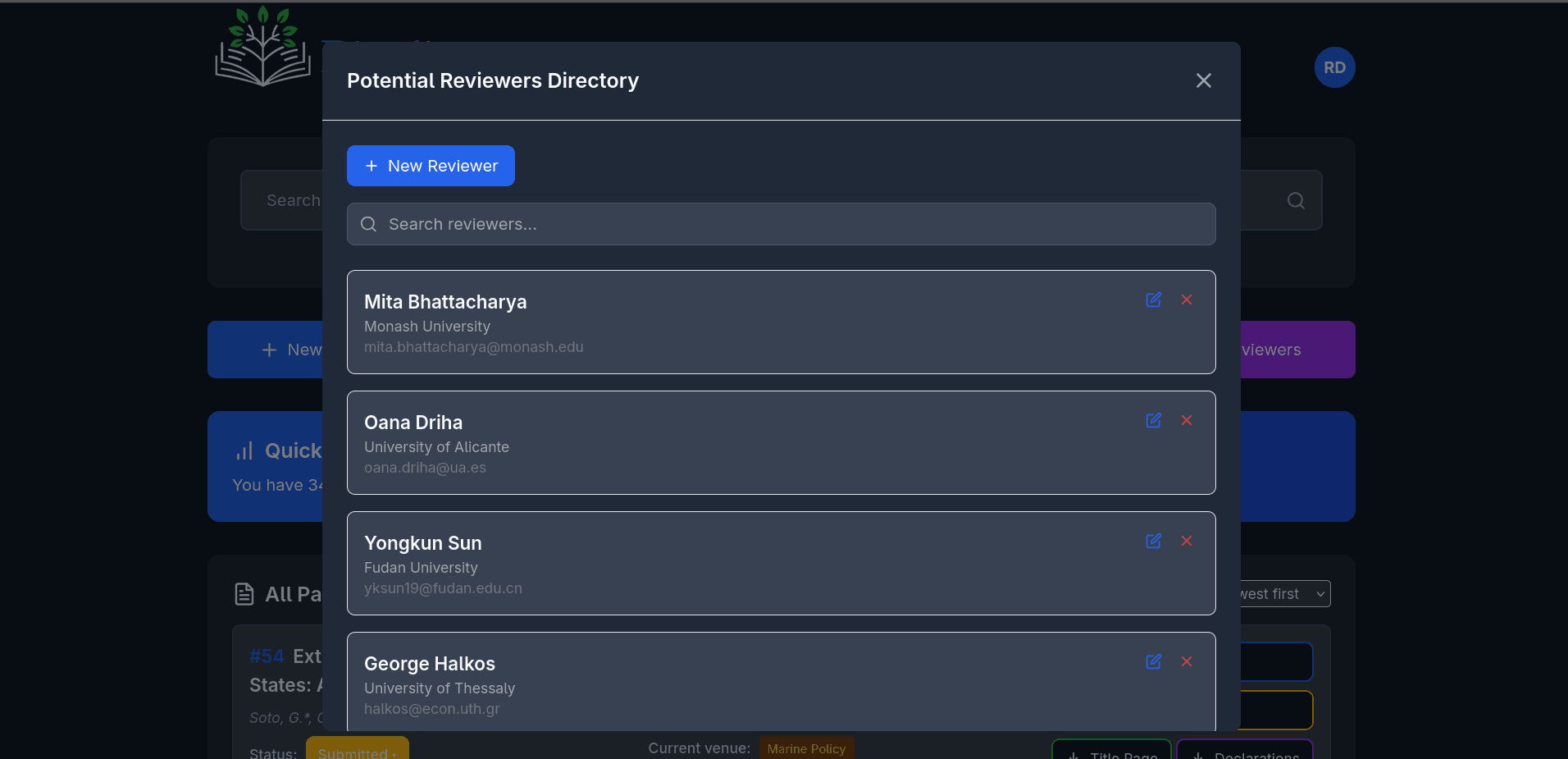Click the magnifier icon in reviewer search bar
This screenshot has height=759, width=1568.
click(x=367, y=223)
